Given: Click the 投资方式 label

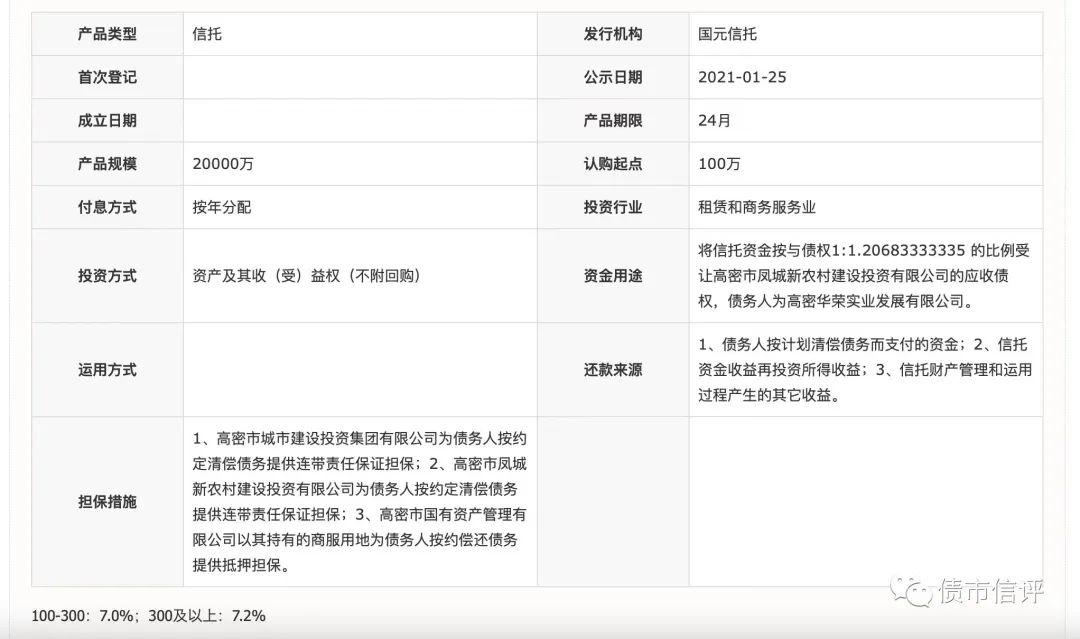Looking at the screenshot, I should (x=107, y=276).
